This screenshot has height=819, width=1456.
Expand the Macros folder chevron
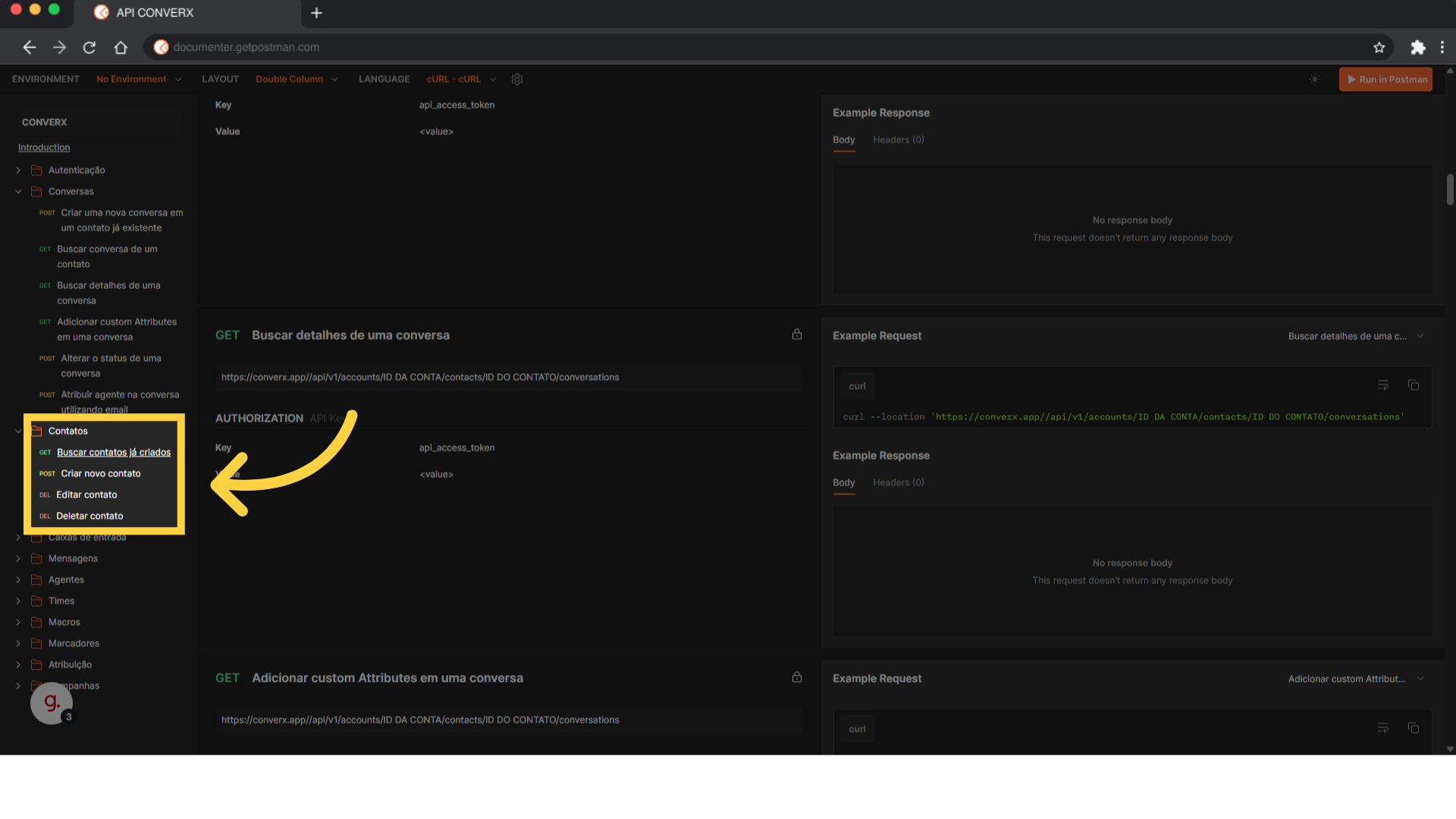18,622
